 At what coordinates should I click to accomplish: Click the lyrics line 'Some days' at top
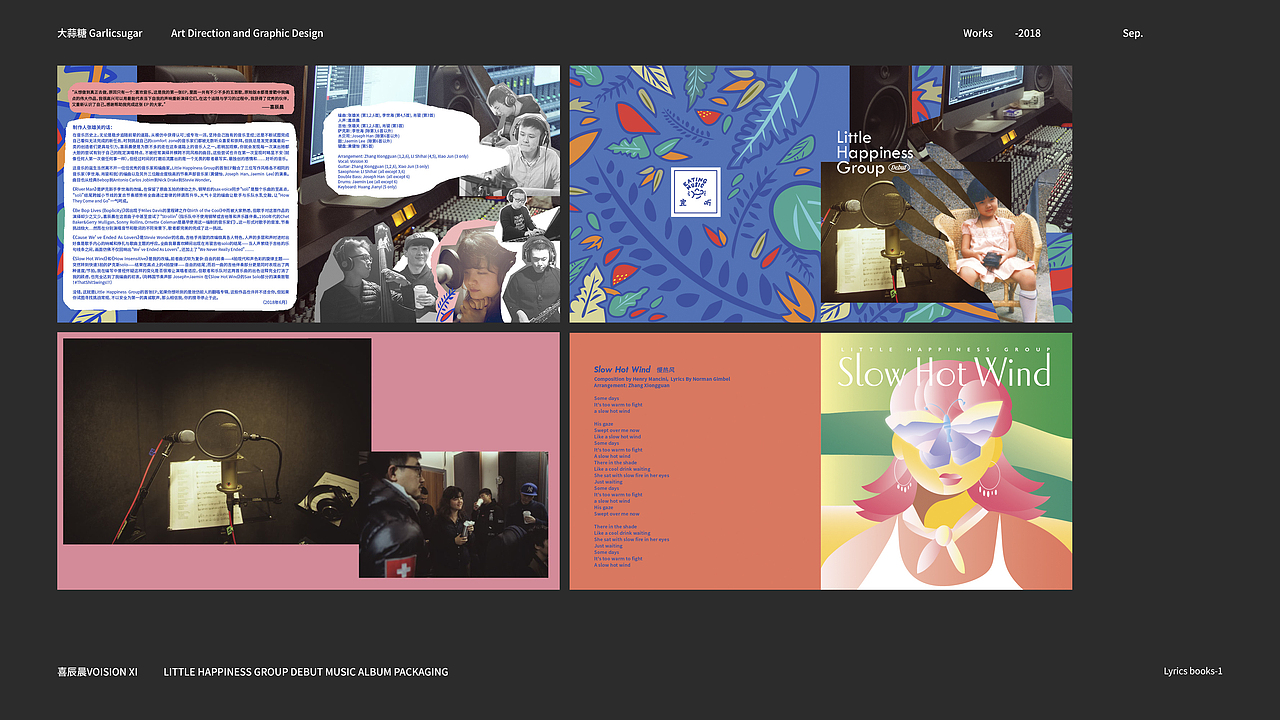[x=607, y=398]
